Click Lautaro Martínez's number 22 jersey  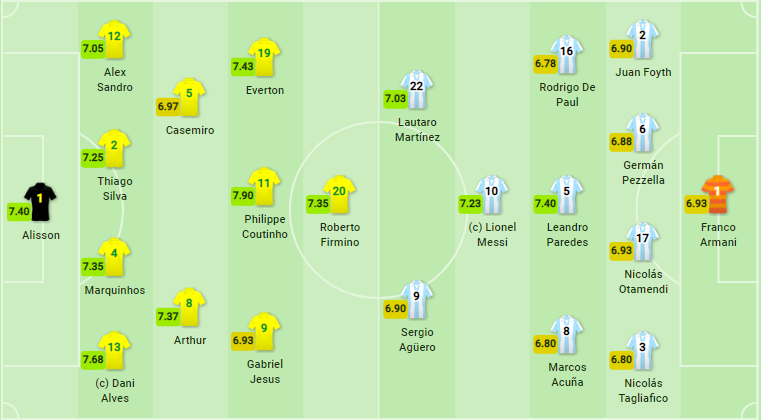click(417, 88)
